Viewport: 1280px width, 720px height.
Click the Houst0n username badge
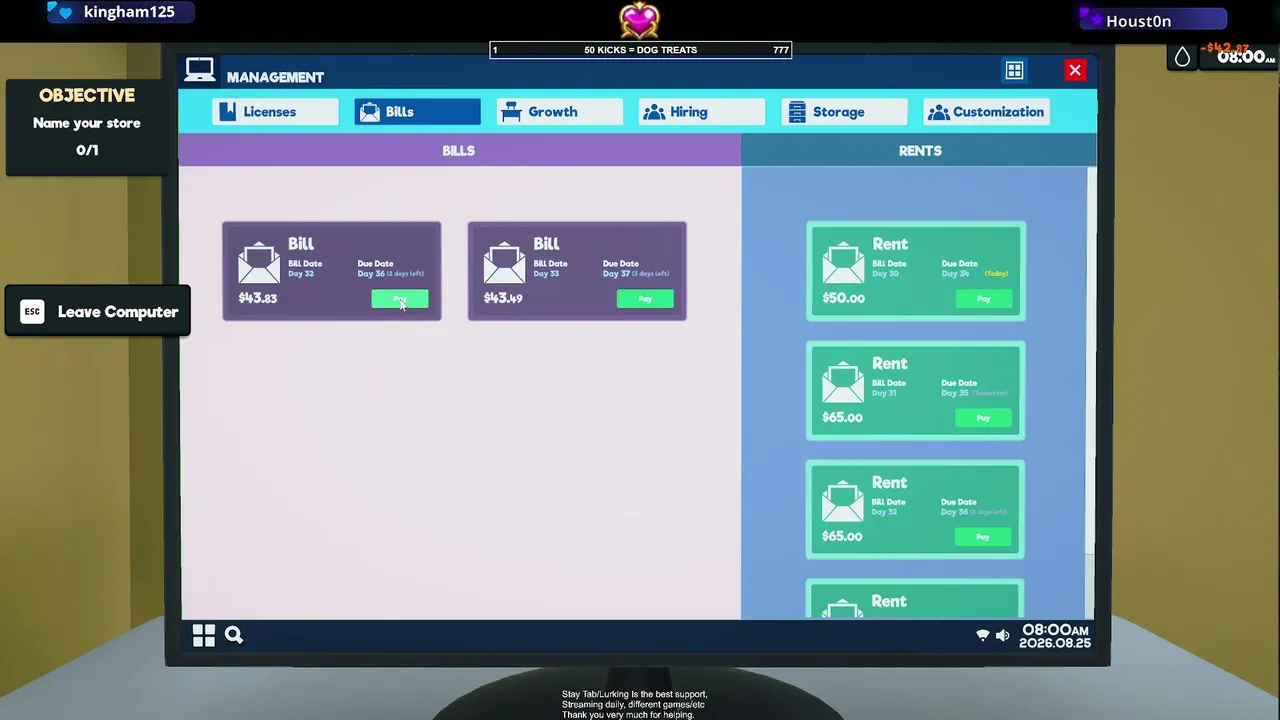(x=1153, y=21)
